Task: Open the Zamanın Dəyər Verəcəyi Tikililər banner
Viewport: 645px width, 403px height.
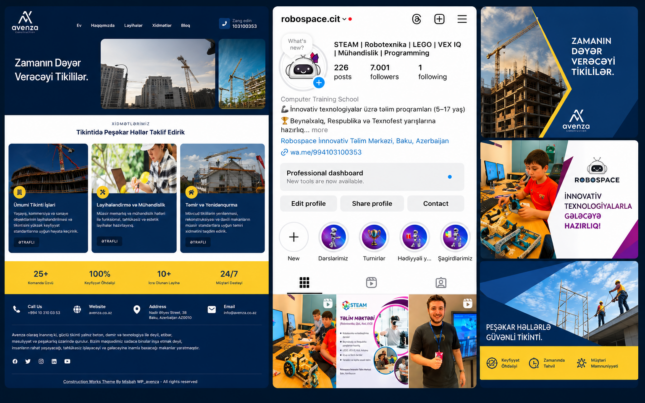Action: (x=559, y=72)
